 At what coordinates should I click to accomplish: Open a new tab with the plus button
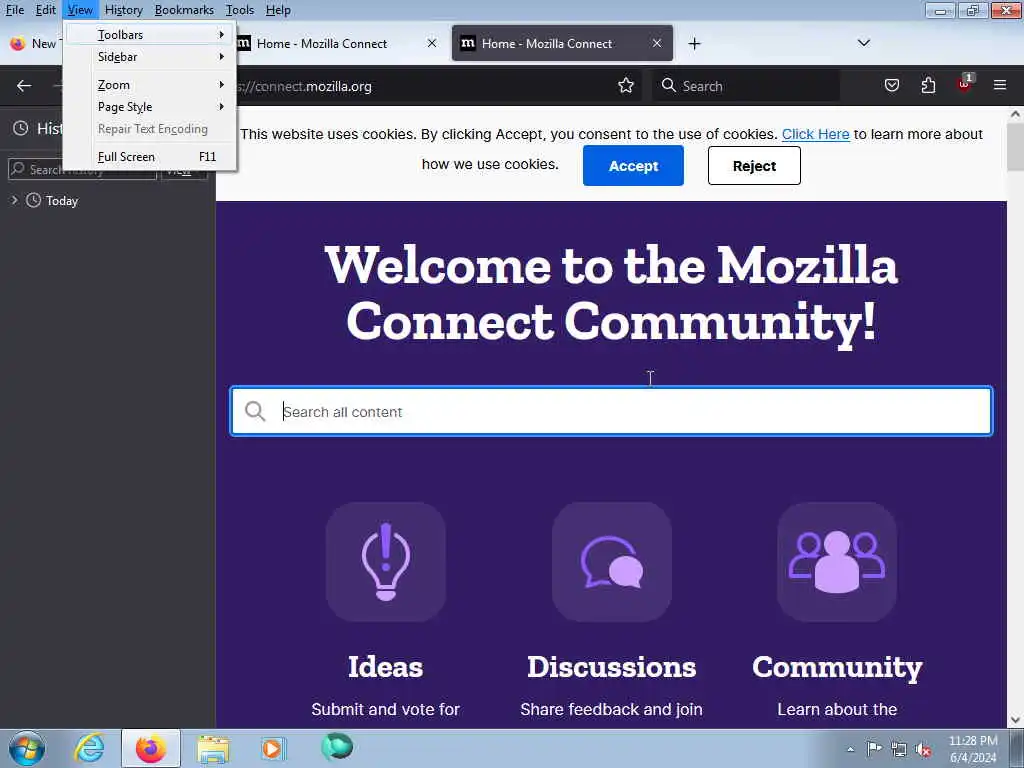694,43
